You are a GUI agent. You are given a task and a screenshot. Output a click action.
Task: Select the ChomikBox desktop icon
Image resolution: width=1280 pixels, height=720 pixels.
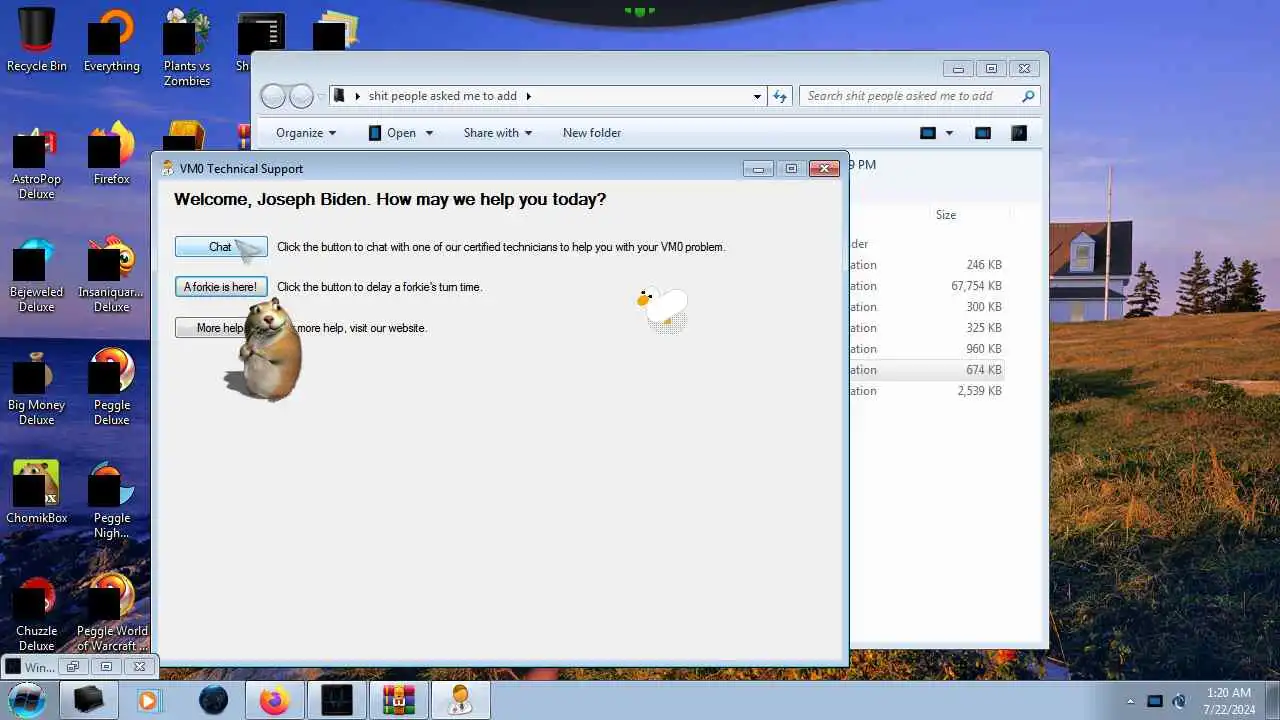tap(37, 492)
